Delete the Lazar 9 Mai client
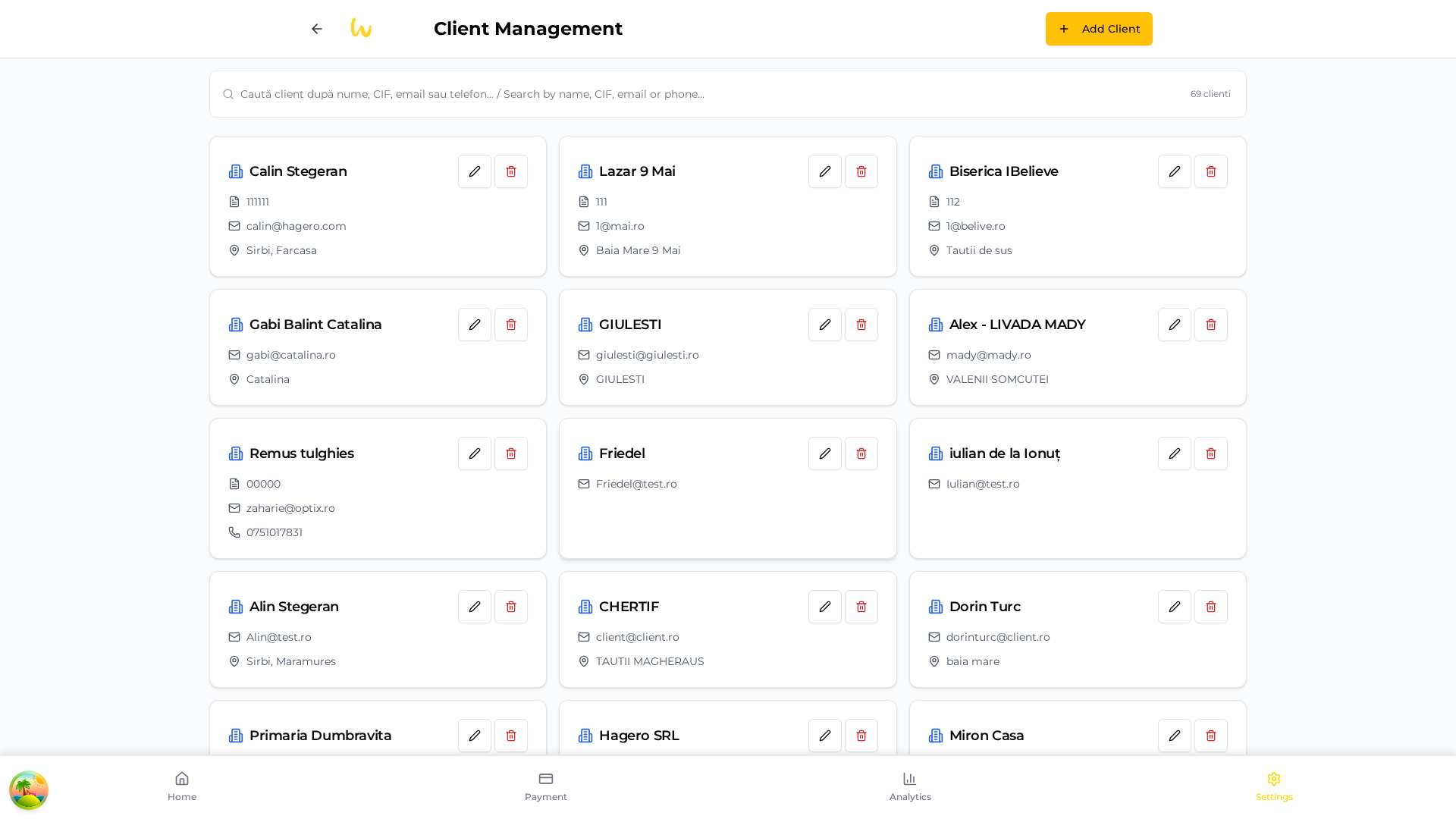Viewport: 1456px width, 819px height. (861, 171)
